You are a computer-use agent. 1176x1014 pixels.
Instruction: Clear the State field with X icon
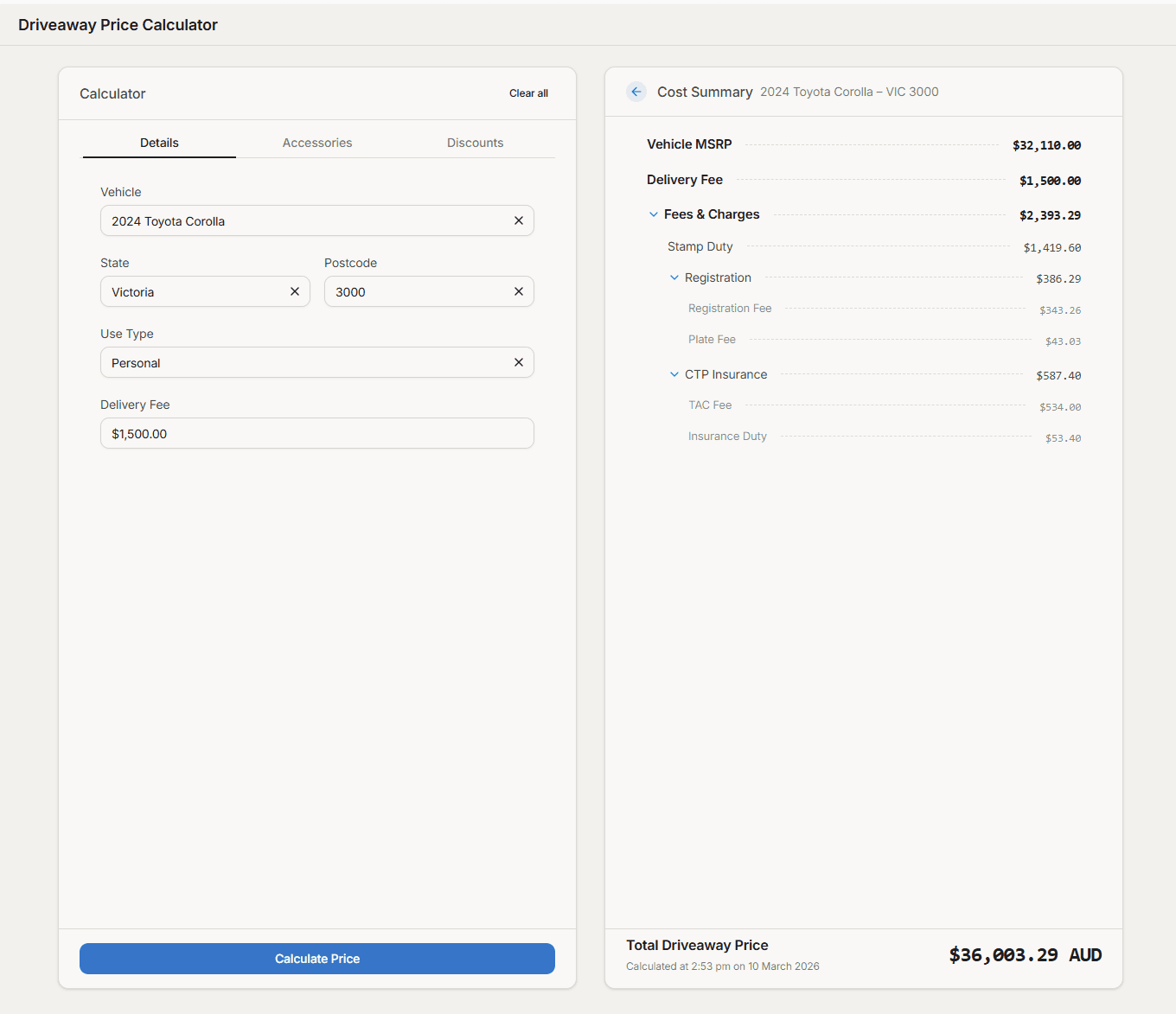[x=295, y=291]
